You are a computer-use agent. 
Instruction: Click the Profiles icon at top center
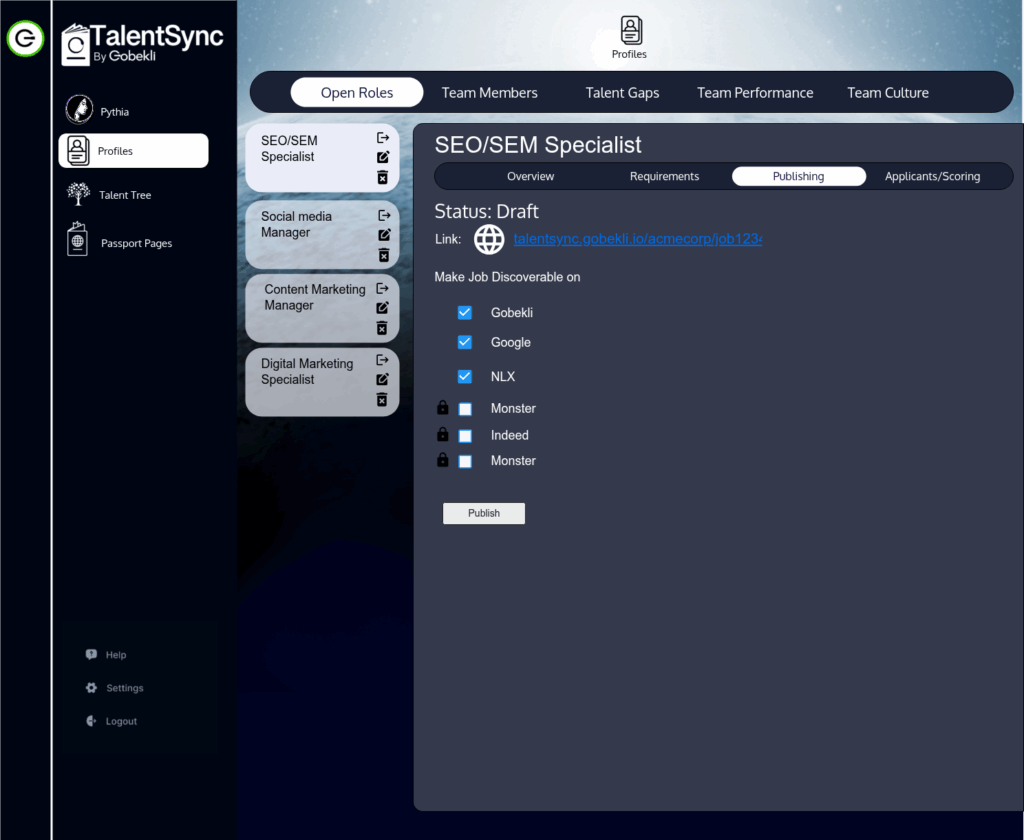pyautogui.click(x=630, y=31)
